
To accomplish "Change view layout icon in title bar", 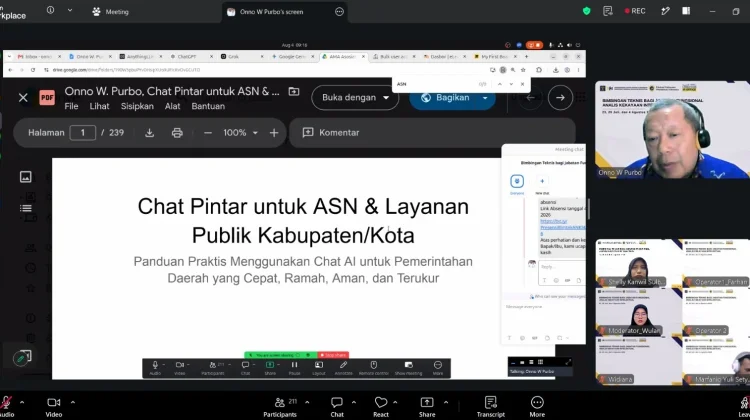I will pyautogui.click(x=686, y=11).
